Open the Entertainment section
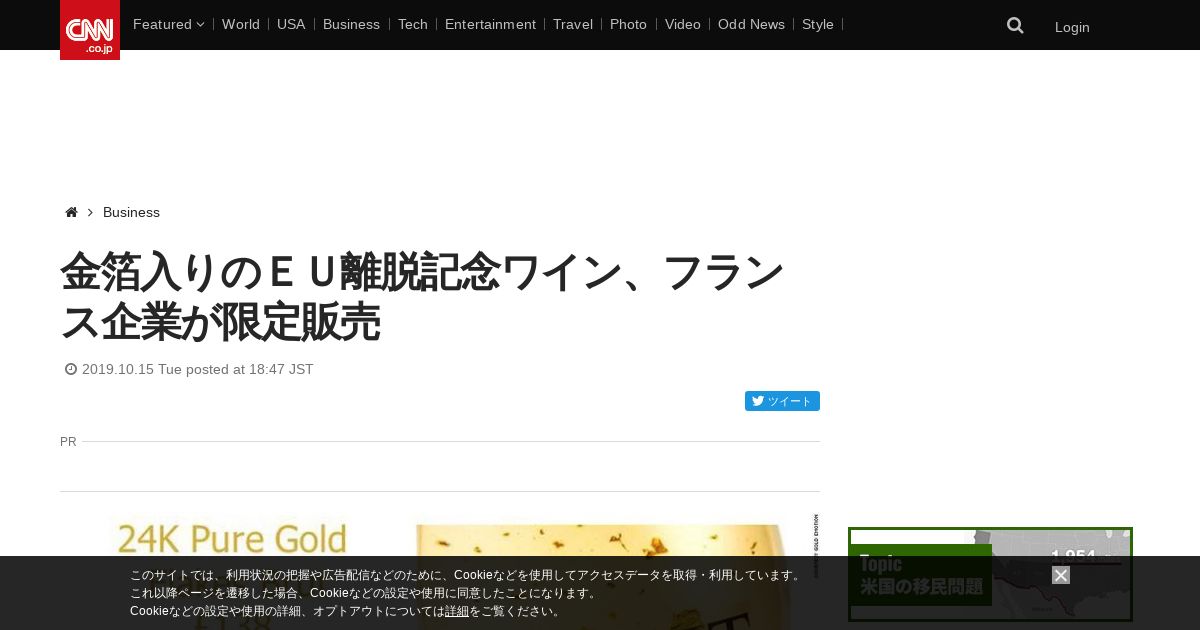 pos(490,24)
